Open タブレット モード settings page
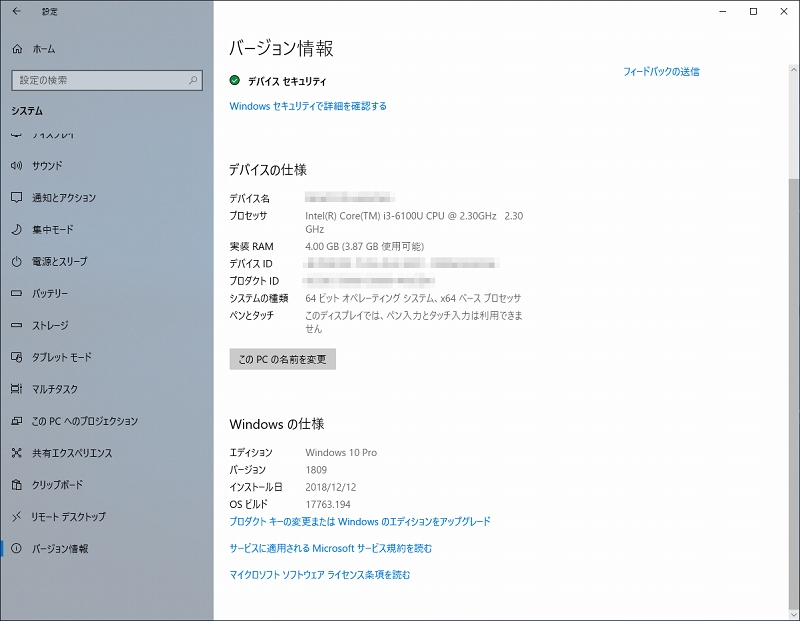 pyautogui.click(x=62, y=357)
